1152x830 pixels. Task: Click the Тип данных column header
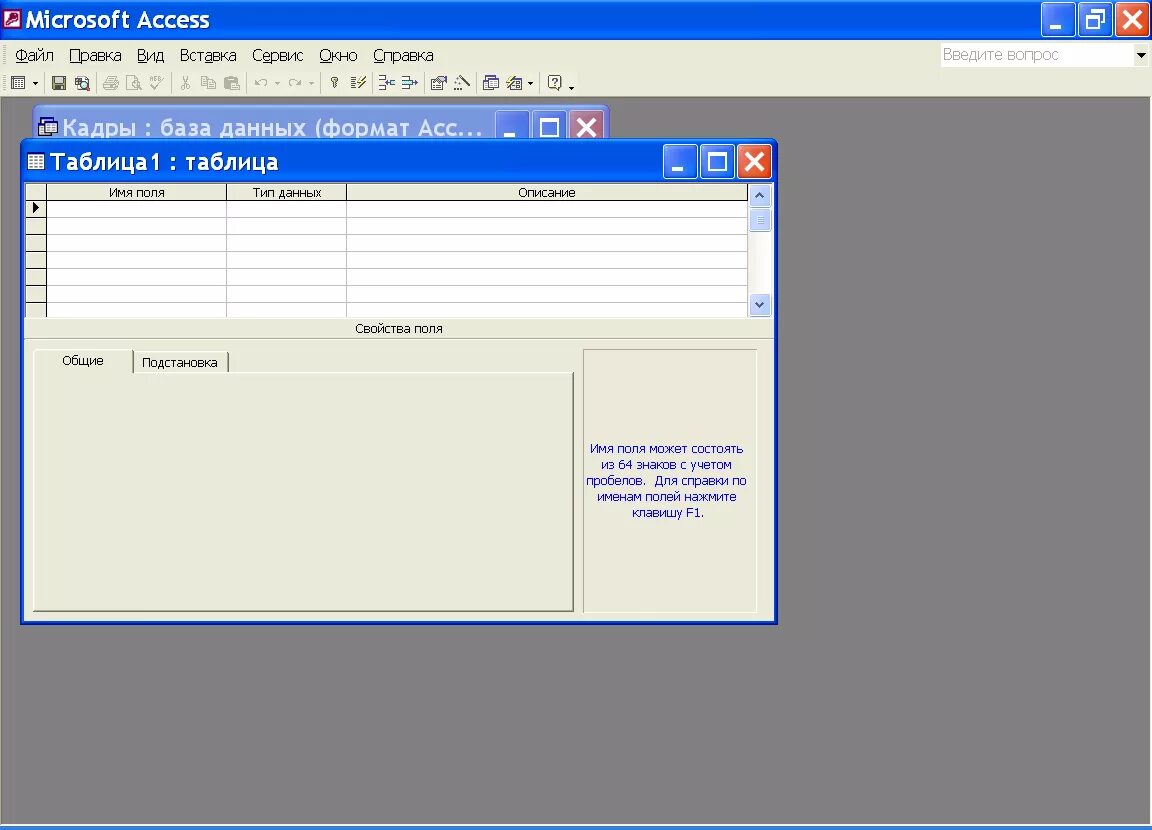(287, 192)
